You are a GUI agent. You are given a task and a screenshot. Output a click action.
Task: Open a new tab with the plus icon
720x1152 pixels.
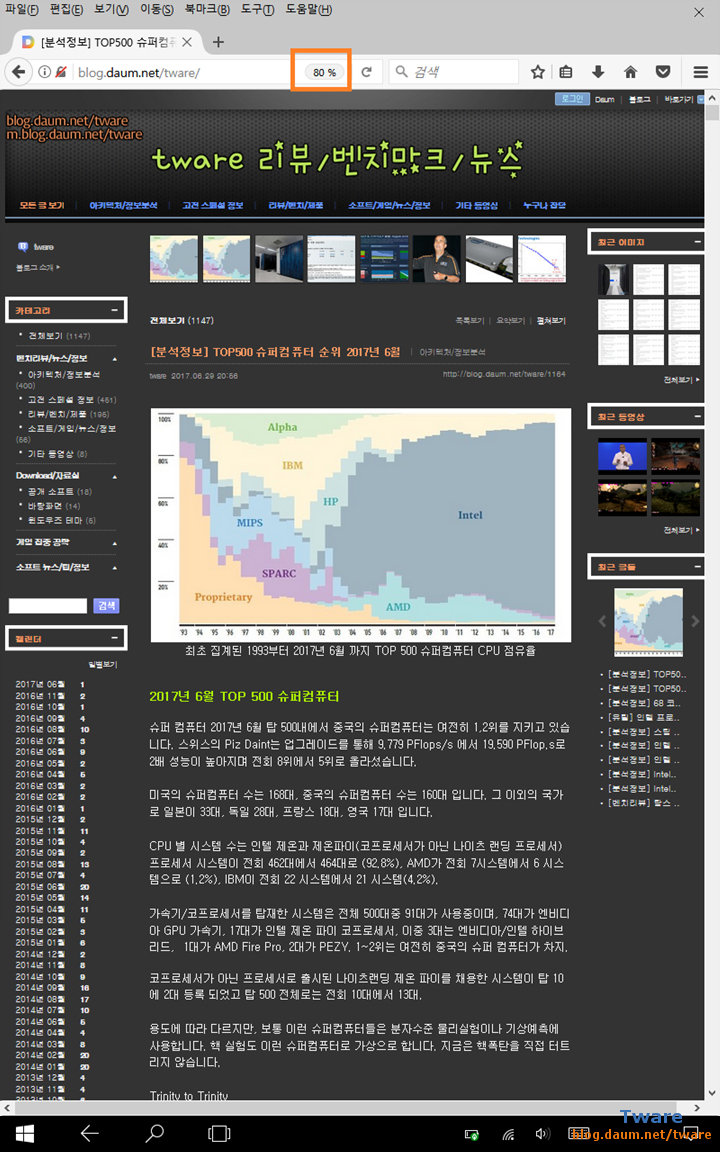point(218,42)
